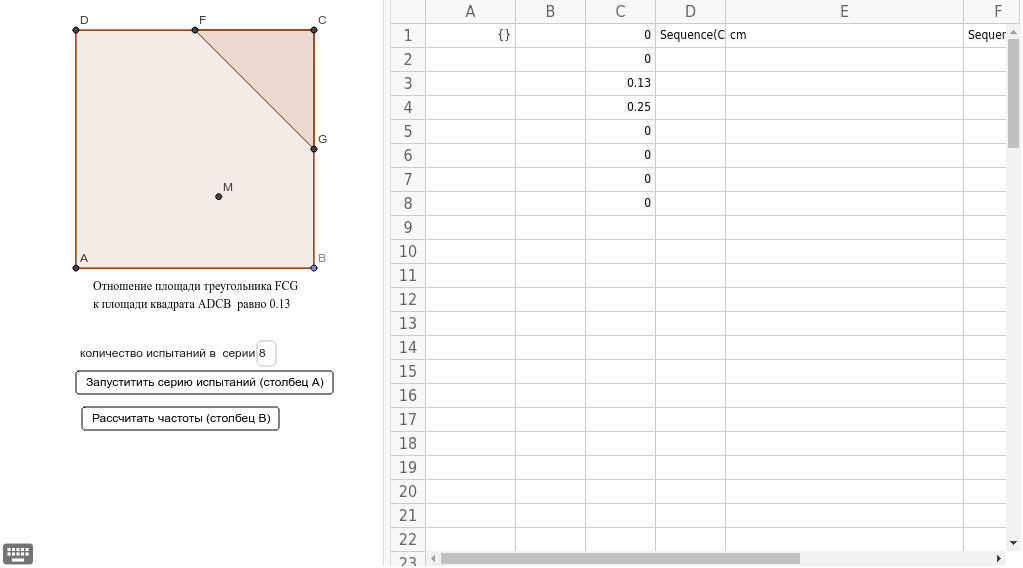Click the spreadsheet select-all corner cell
The image size is (1023, 568).
pos(408,12)
